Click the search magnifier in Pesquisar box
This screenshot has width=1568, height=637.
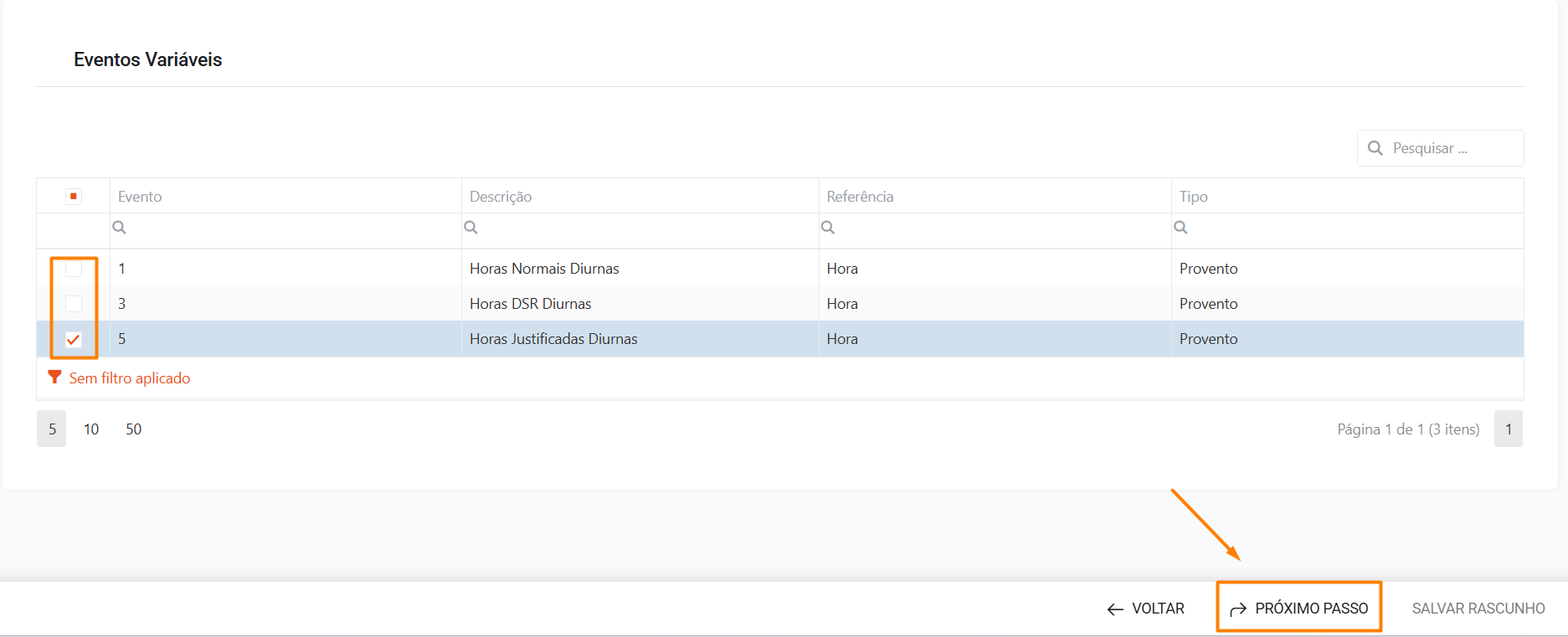[1375, 148]
